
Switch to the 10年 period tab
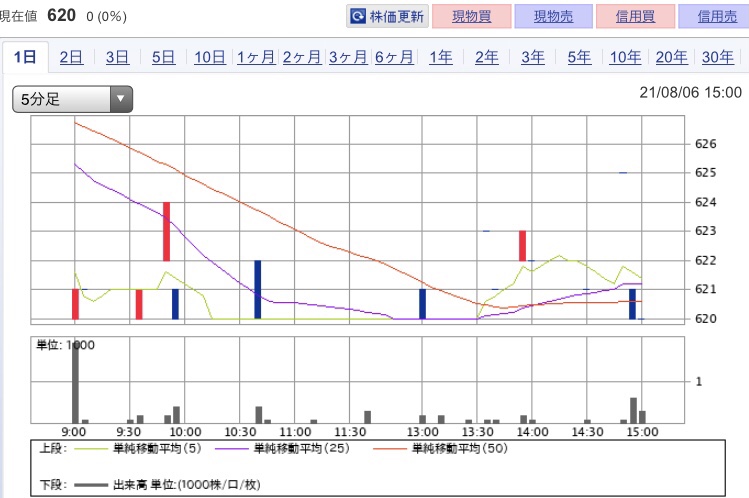click(x=625, y=57)
